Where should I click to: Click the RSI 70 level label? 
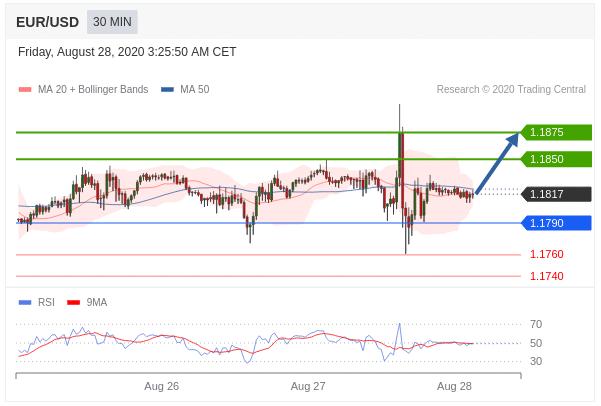536,324
